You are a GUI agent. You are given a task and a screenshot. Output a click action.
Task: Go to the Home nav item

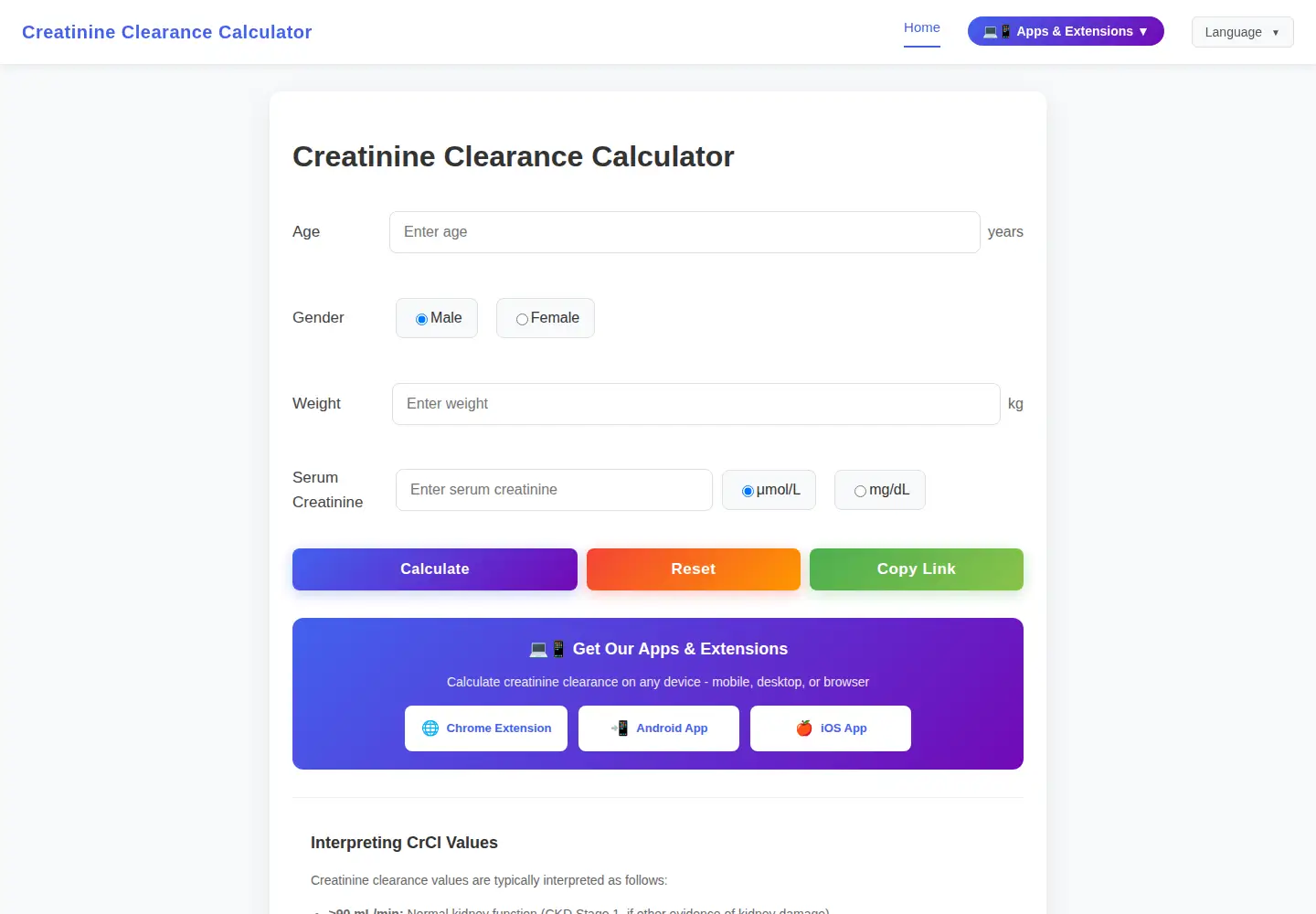pyautogui.click(x=921, y=28)
